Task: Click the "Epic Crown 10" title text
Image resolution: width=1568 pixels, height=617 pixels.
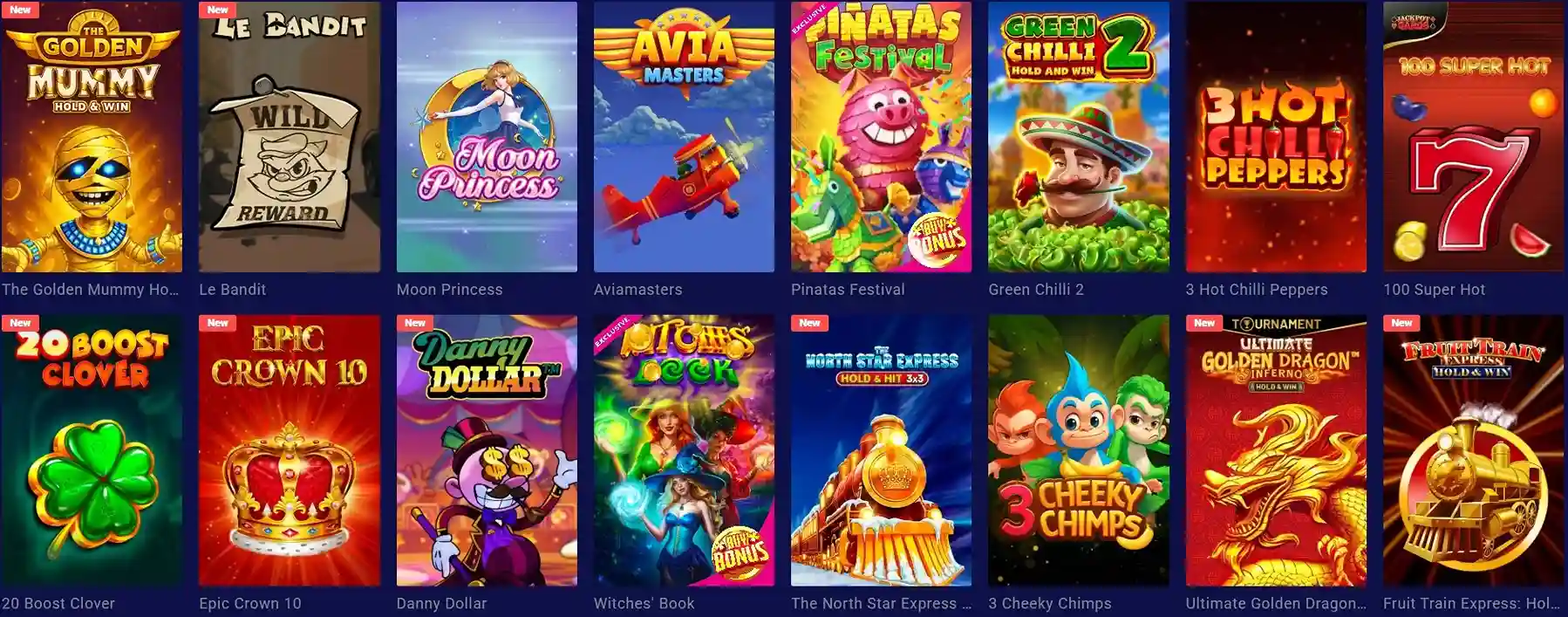Action: click(x=250, y=603)
